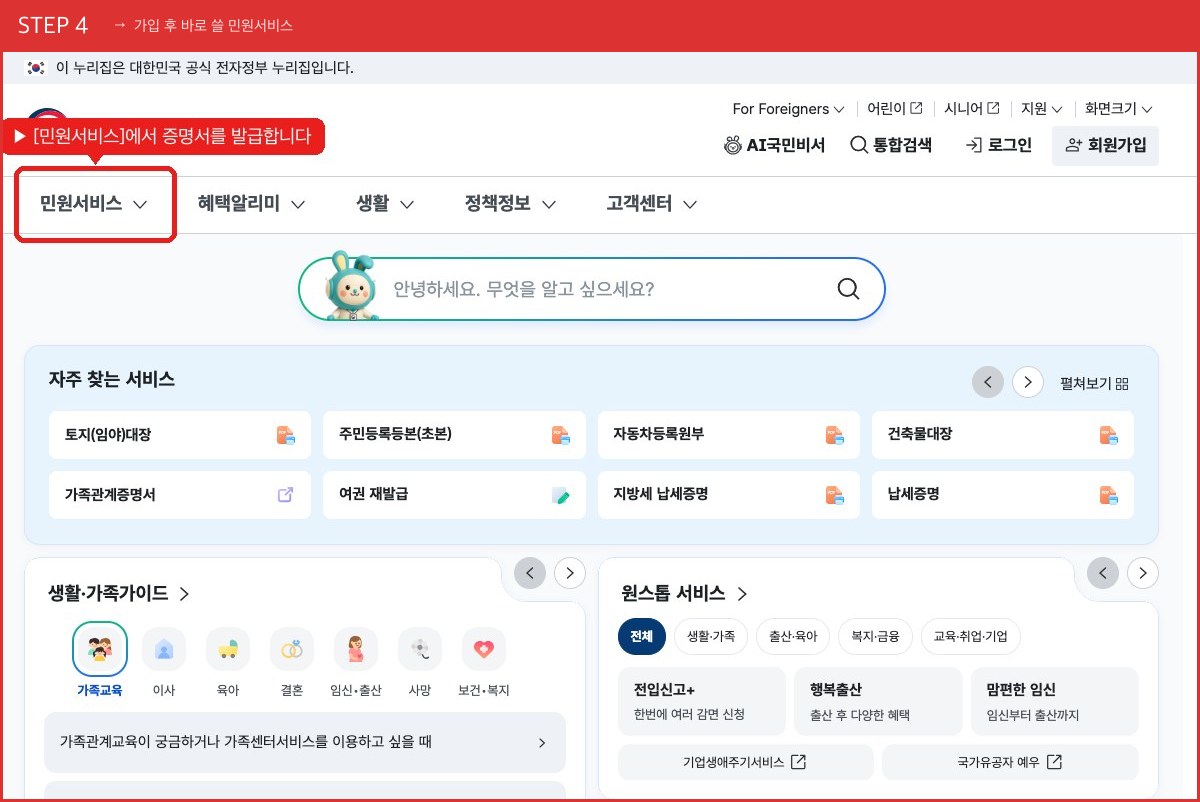
Task: Open the 주민등록등본(초본) service
Action: tap(454, 435)
